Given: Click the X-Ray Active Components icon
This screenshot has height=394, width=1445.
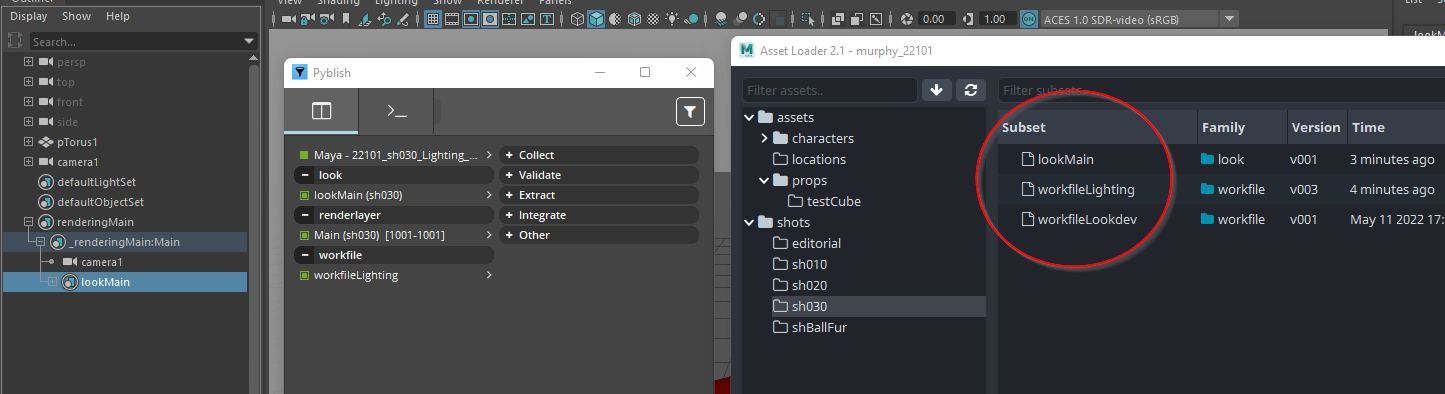Looking at the screenshot, I should (x=856, y=19).
